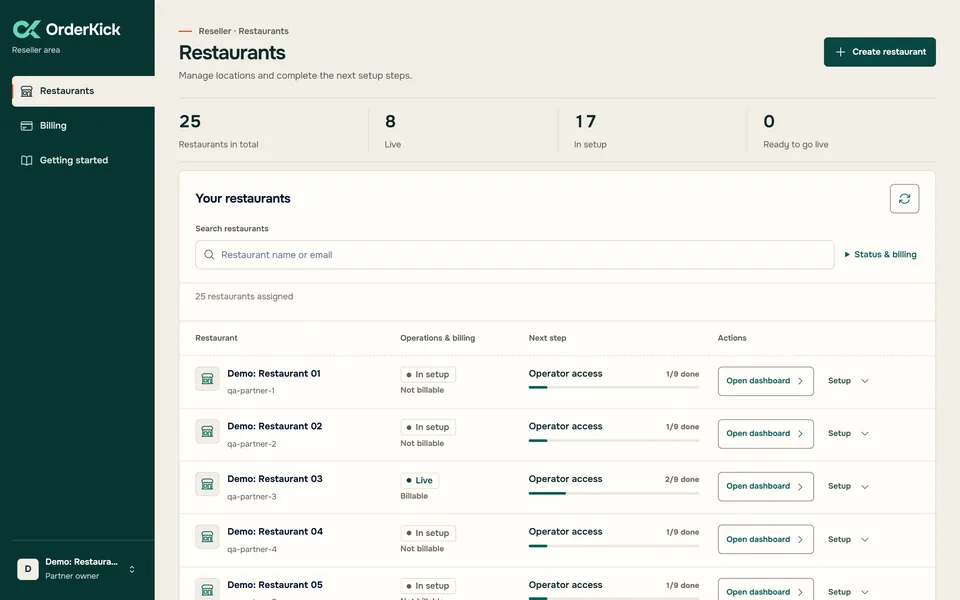Open dashboard for Demo: Restaurant 01
Image resolution: width=960 pixels, height=600 pixels.
tap(765, 381)
